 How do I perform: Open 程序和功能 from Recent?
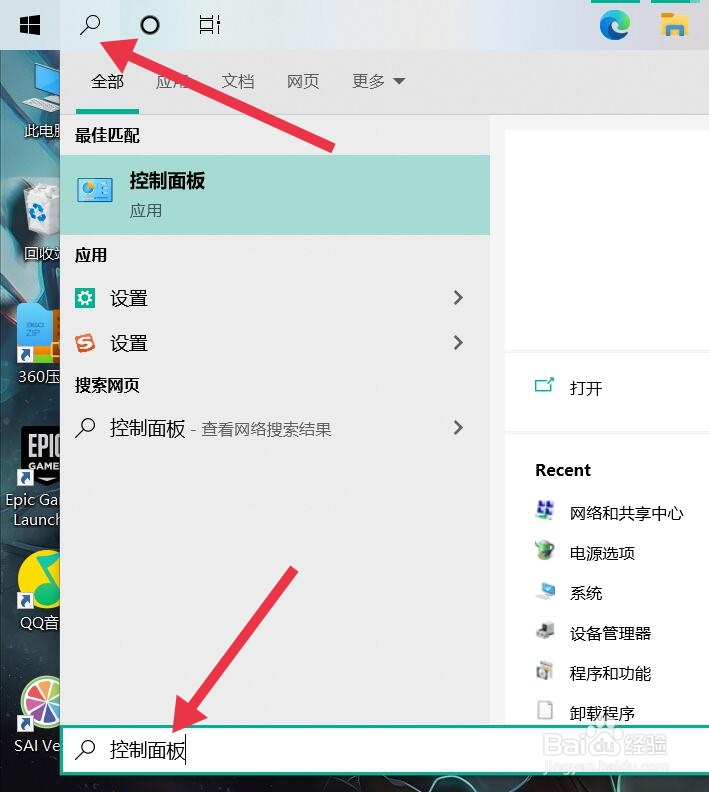(x=610, y=673)
